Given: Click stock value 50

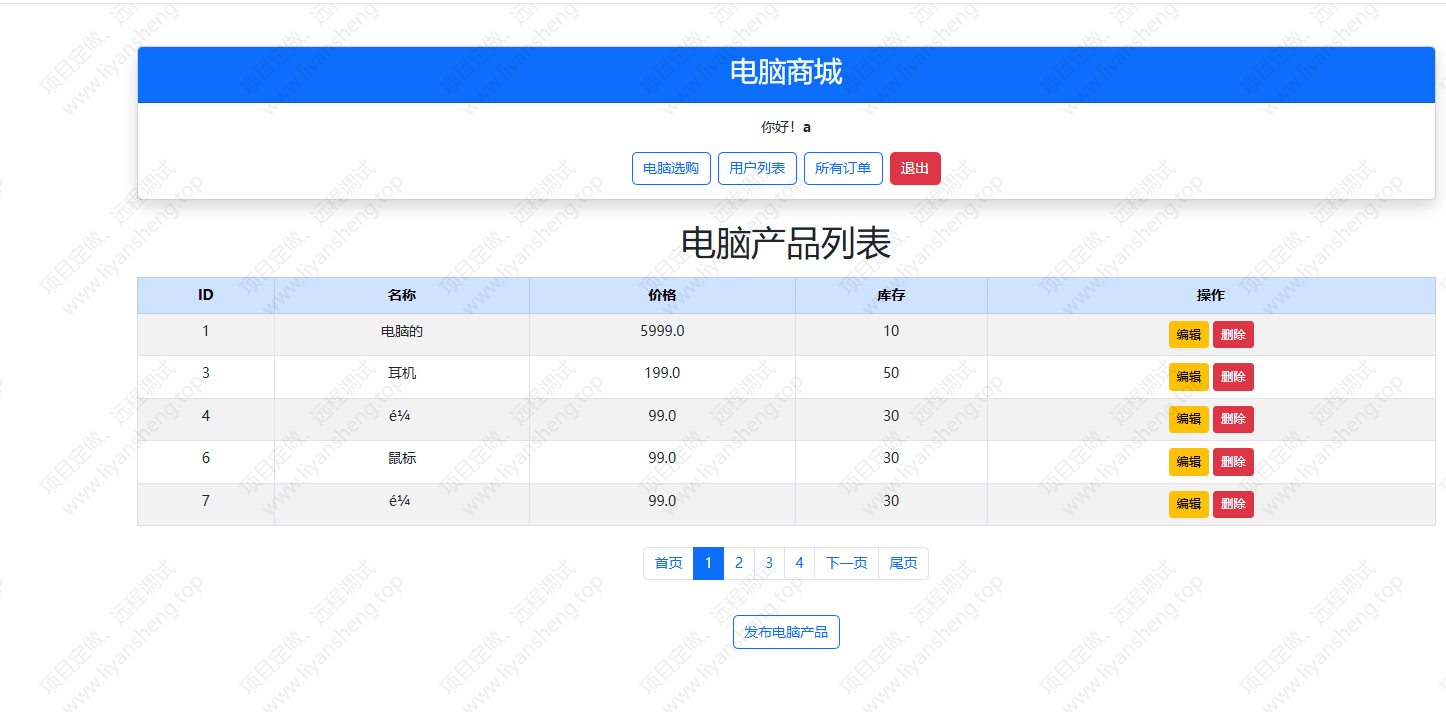Looking at the screenshot, I should pos(891,373).
